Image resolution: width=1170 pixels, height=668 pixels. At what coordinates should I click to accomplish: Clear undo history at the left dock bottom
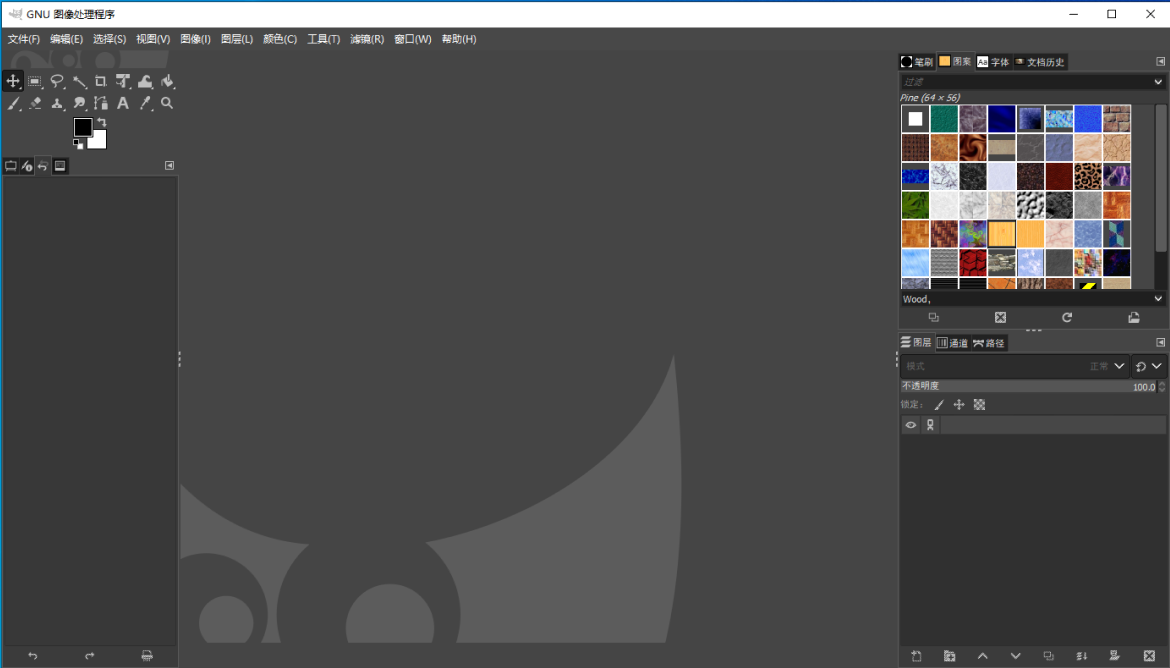(x=147, y=656)
